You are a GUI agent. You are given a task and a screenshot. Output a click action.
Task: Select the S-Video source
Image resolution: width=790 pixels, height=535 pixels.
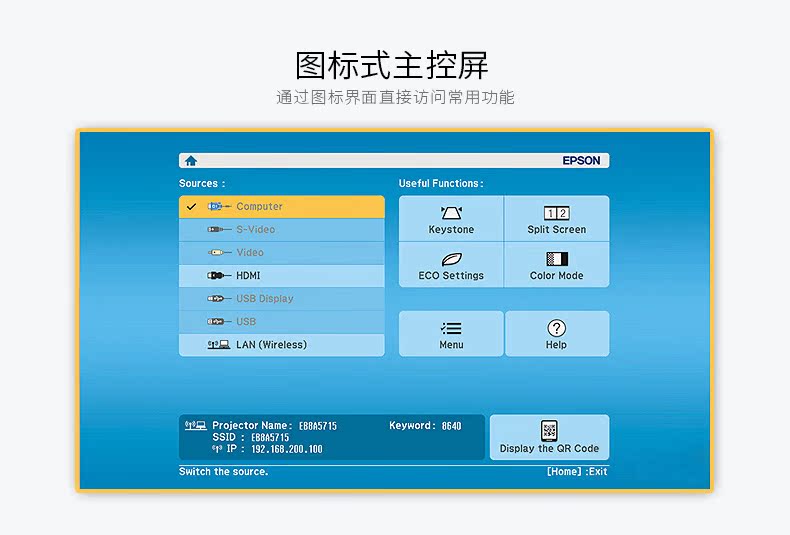[x=282, y=230]
